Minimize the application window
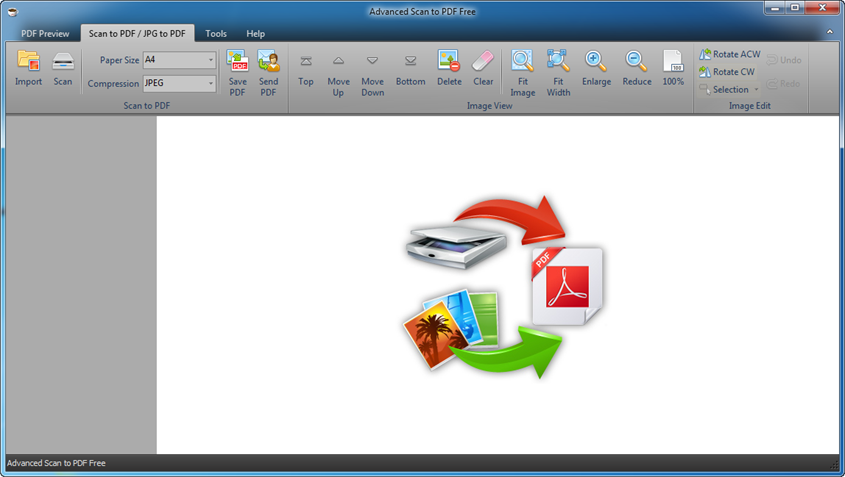Screen dimensions: 845x477 pyautogui.click(x=774, y=8)
